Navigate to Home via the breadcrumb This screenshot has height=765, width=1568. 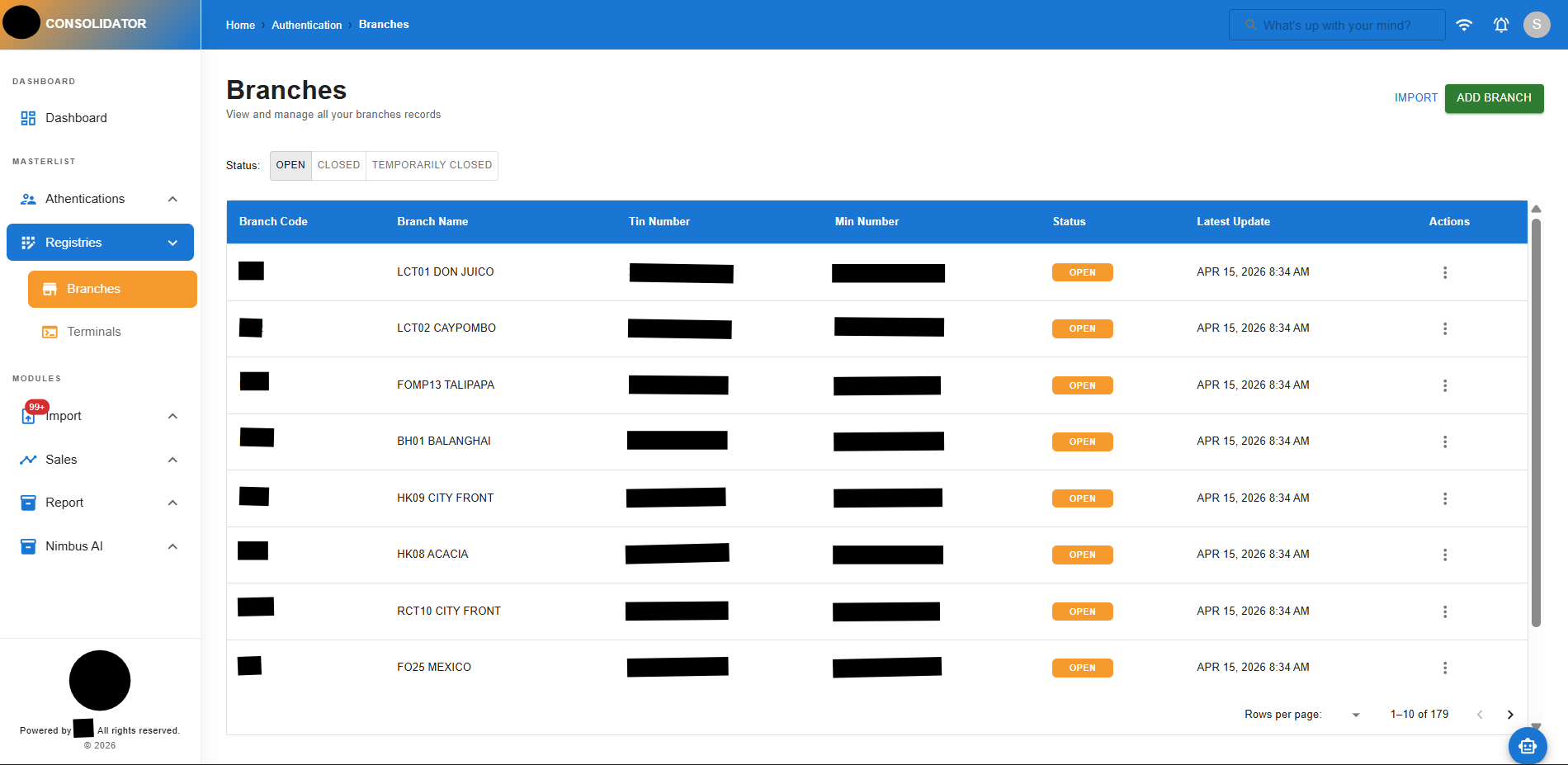239,25
